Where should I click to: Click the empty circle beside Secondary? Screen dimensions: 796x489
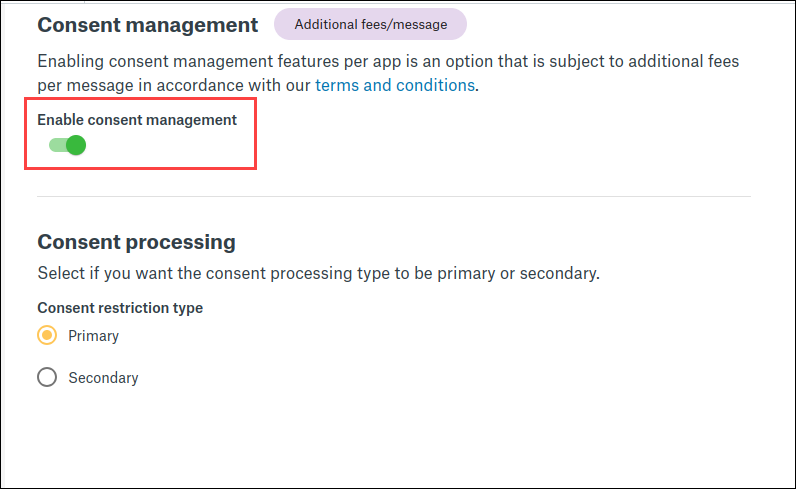coord(47,378)
